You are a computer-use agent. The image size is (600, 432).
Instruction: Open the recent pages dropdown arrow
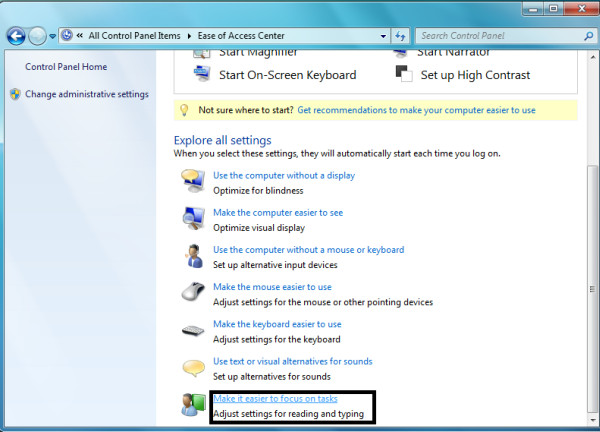52,36
